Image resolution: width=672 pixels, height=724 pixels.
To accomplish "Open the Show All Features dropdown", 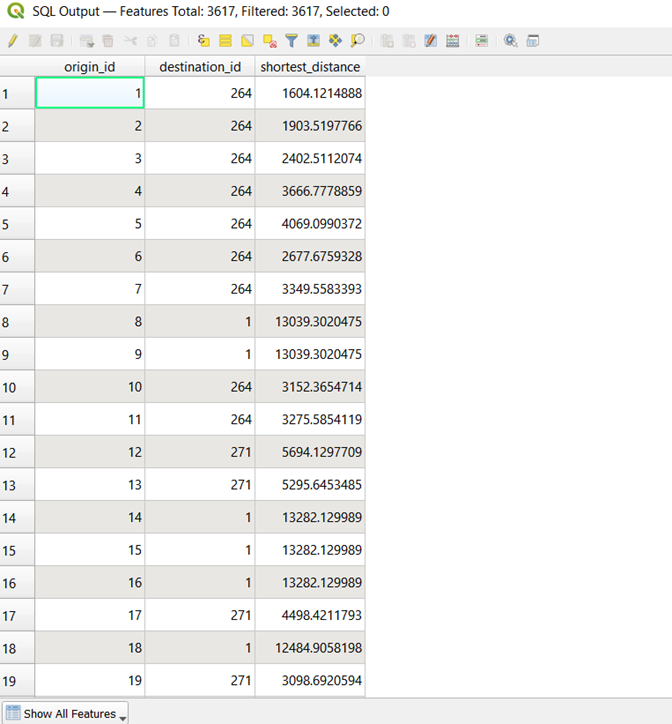I will tap(66, 714).
